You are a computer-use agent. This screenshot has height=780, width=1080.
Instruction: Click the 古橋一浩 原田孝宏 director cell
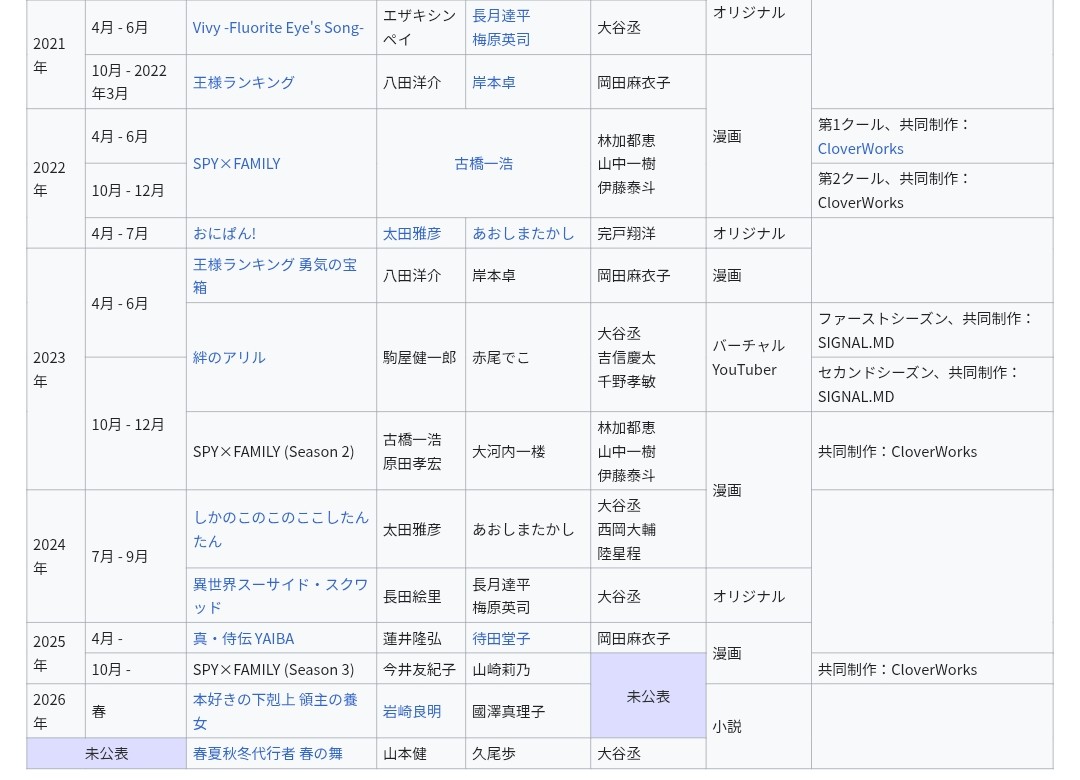[421, 451]
